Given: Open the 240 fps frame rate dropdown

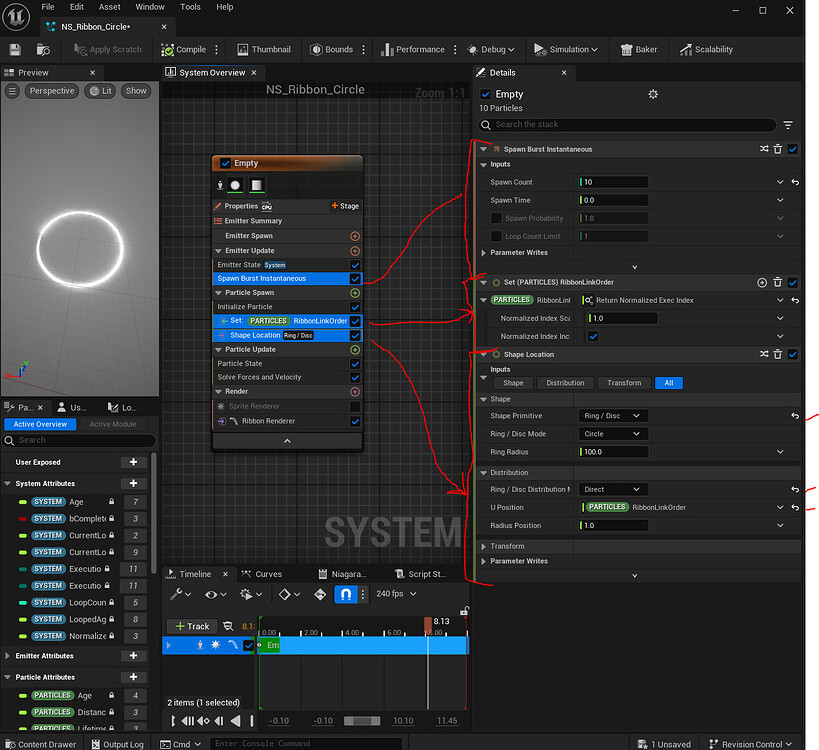Looking at the screenshot, I should pos(395,594).
